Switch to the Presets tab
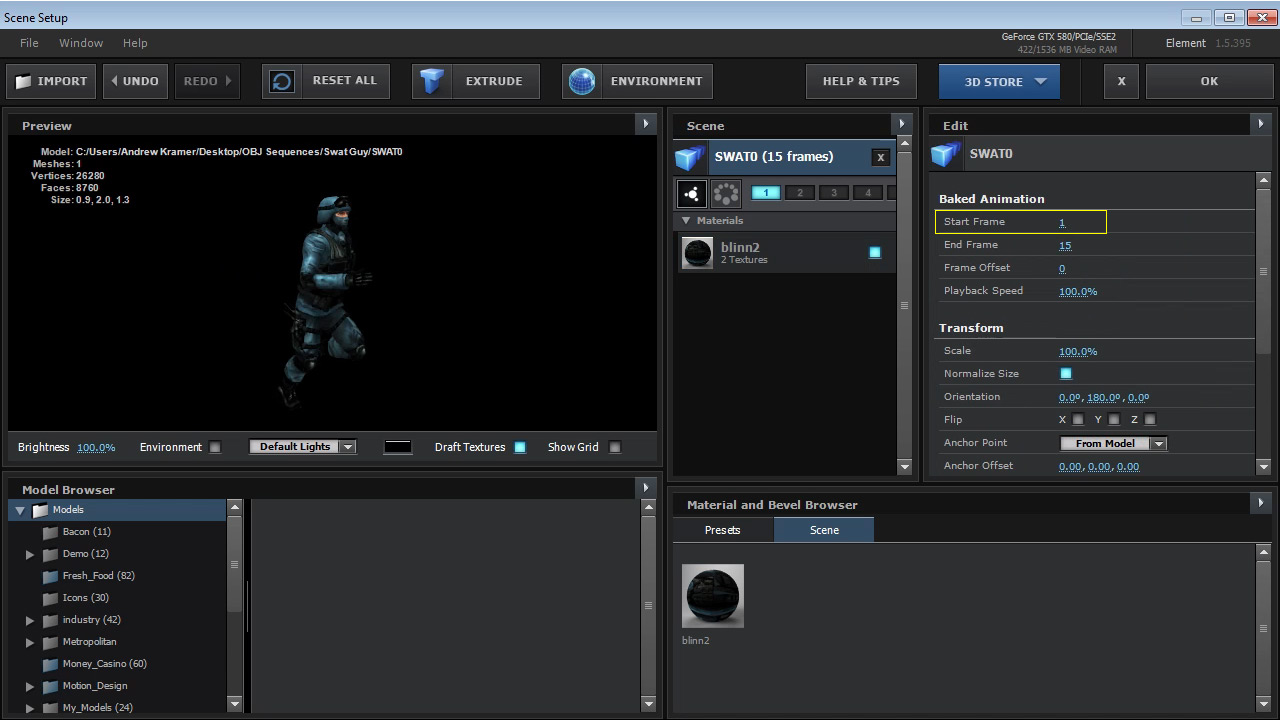This screenshot has width=1280, height=720. pyautogui.click(x=722, y=530)
